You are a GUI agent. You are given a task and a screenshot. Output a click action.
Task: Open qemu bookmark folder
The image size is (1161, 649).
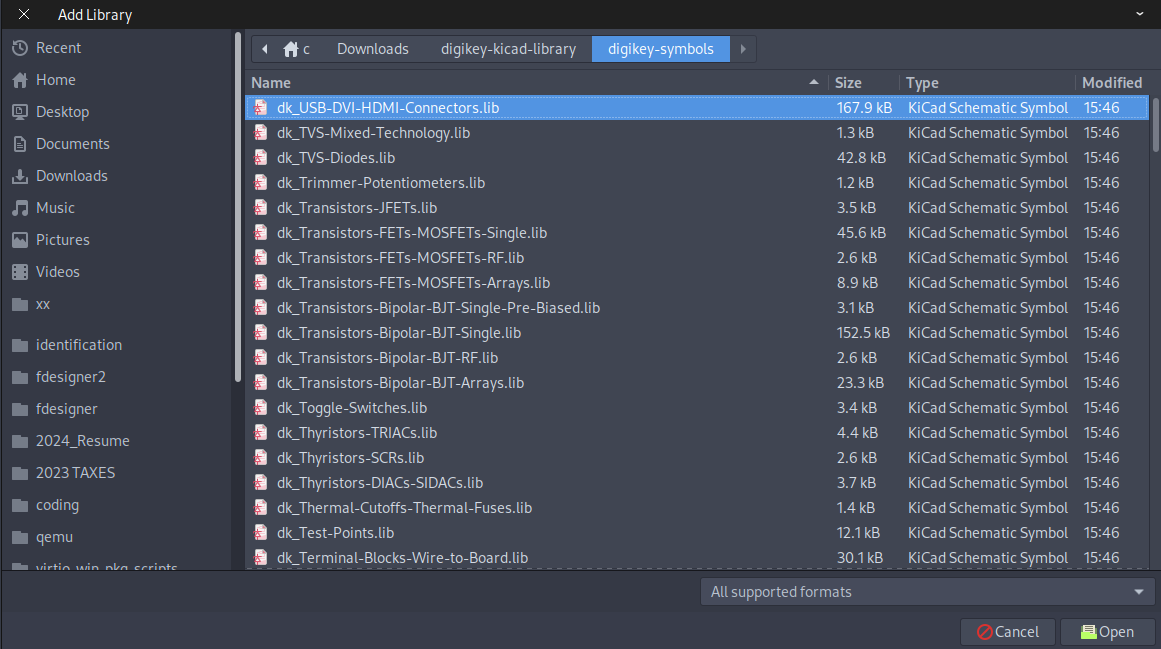point(54,537)
